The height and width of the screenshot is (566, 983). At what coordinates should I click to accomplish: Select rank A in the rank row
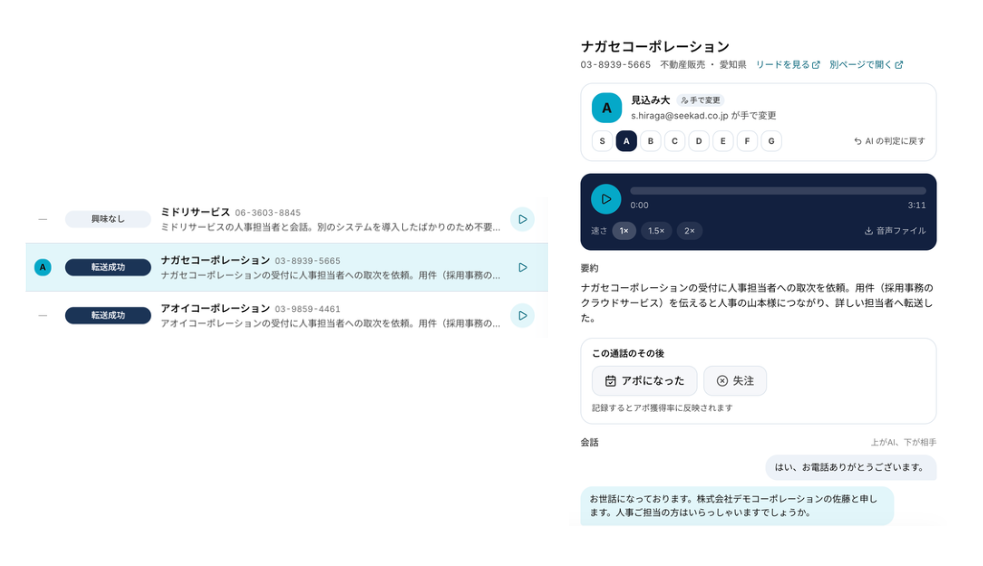pyautogui.click(x=626, y=141)
